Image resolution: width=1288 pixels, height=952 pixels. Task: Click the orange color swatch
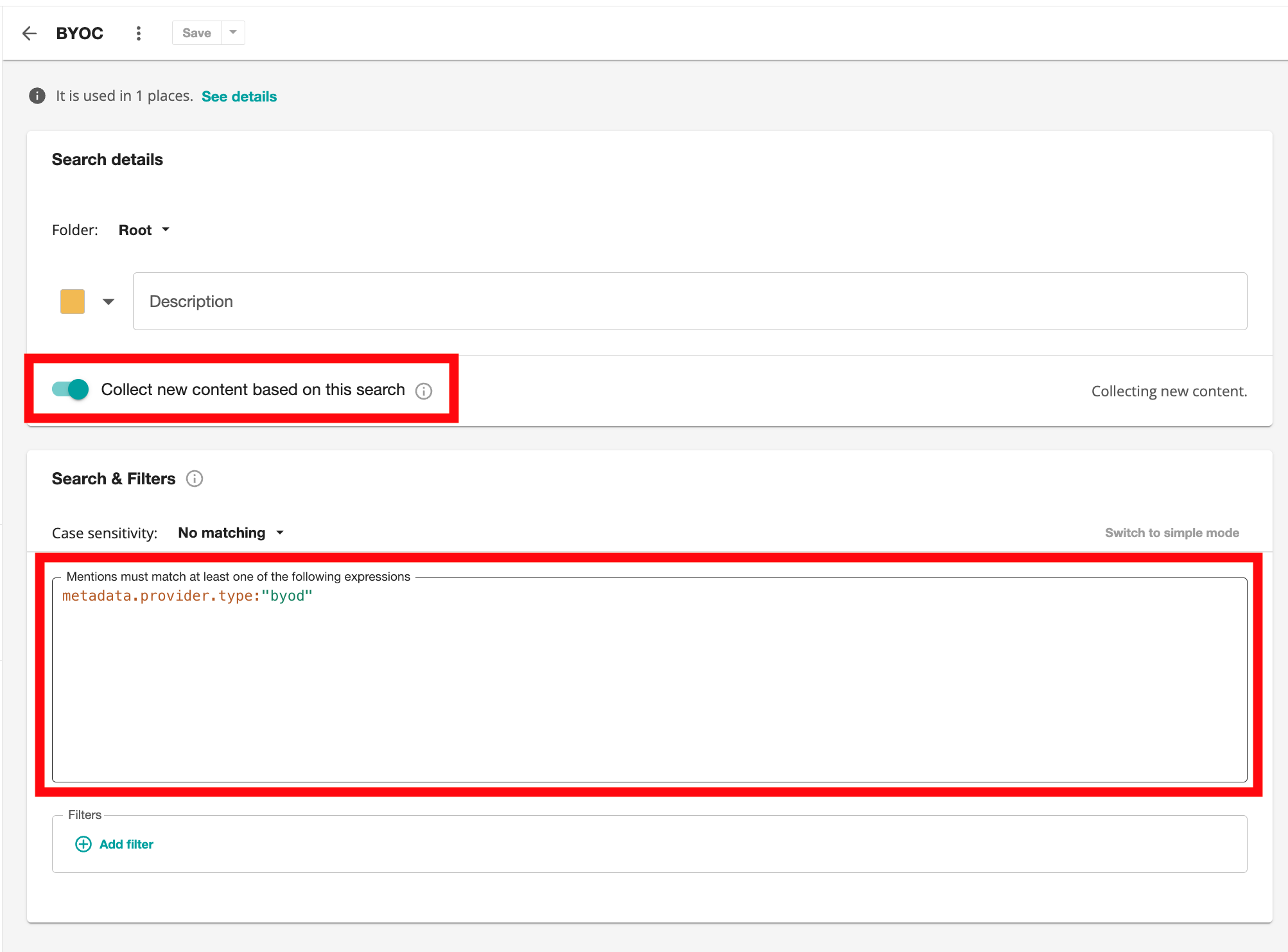point(73,301)
